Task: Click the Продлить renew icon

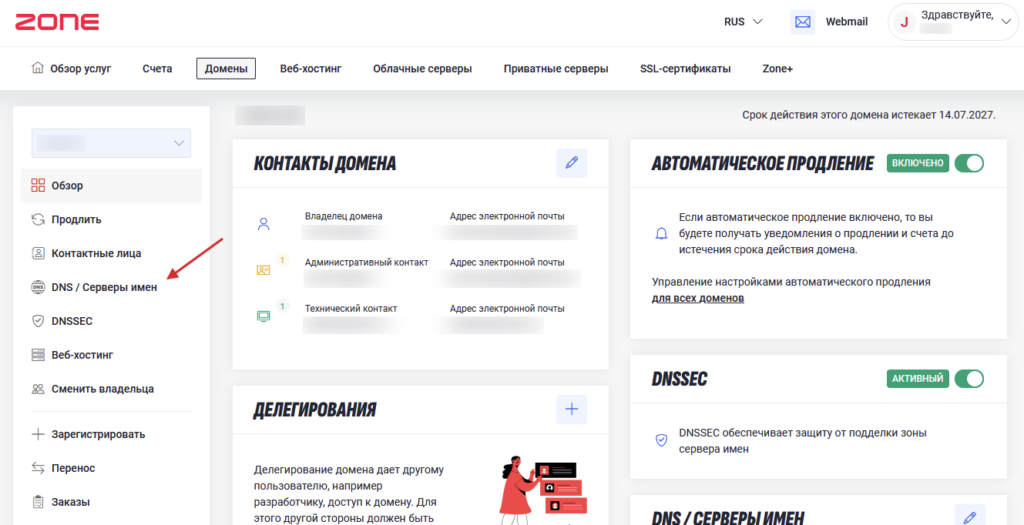Action: (38, 219)
